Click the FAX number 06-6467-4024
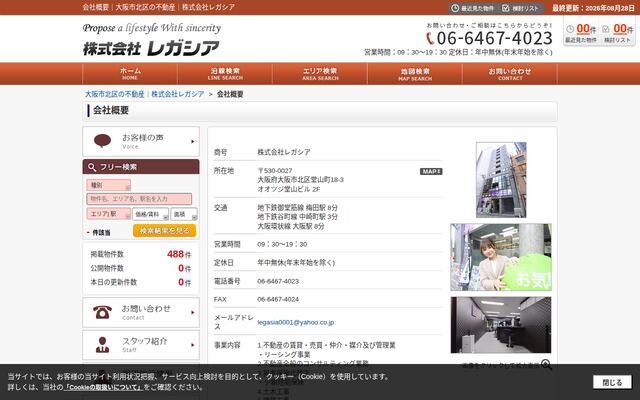 278,300
